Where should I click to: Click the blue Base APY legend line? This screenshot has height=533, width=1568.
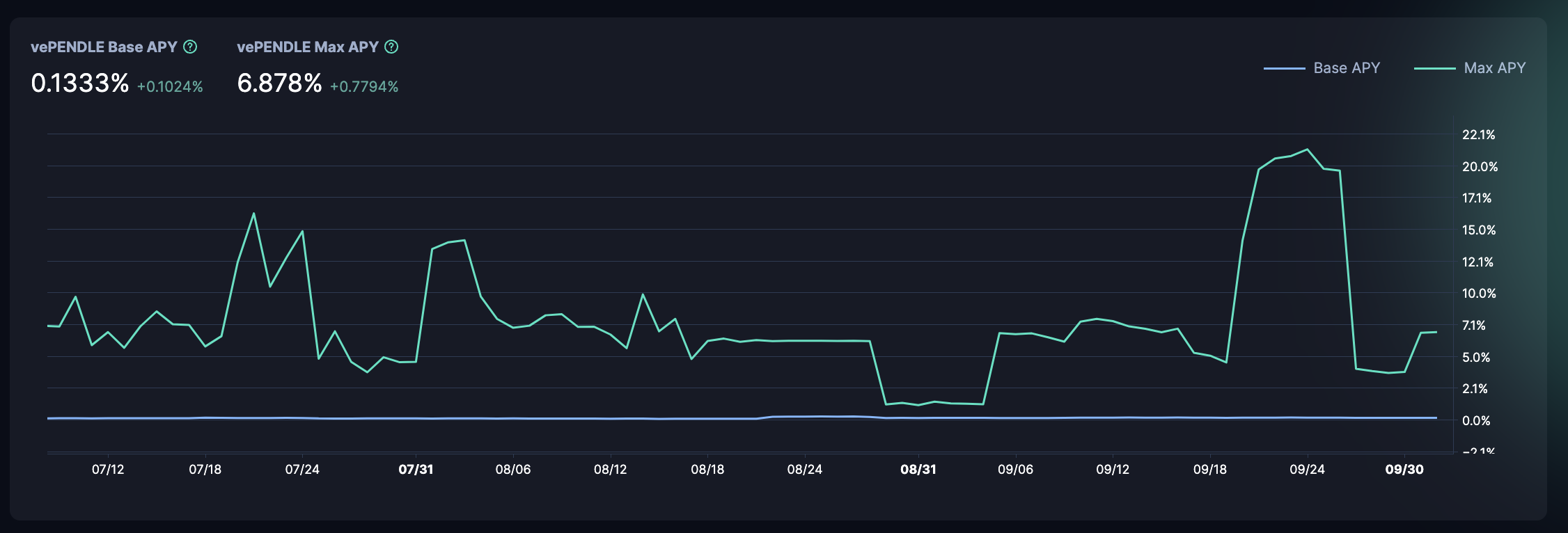coord(1284,68)
